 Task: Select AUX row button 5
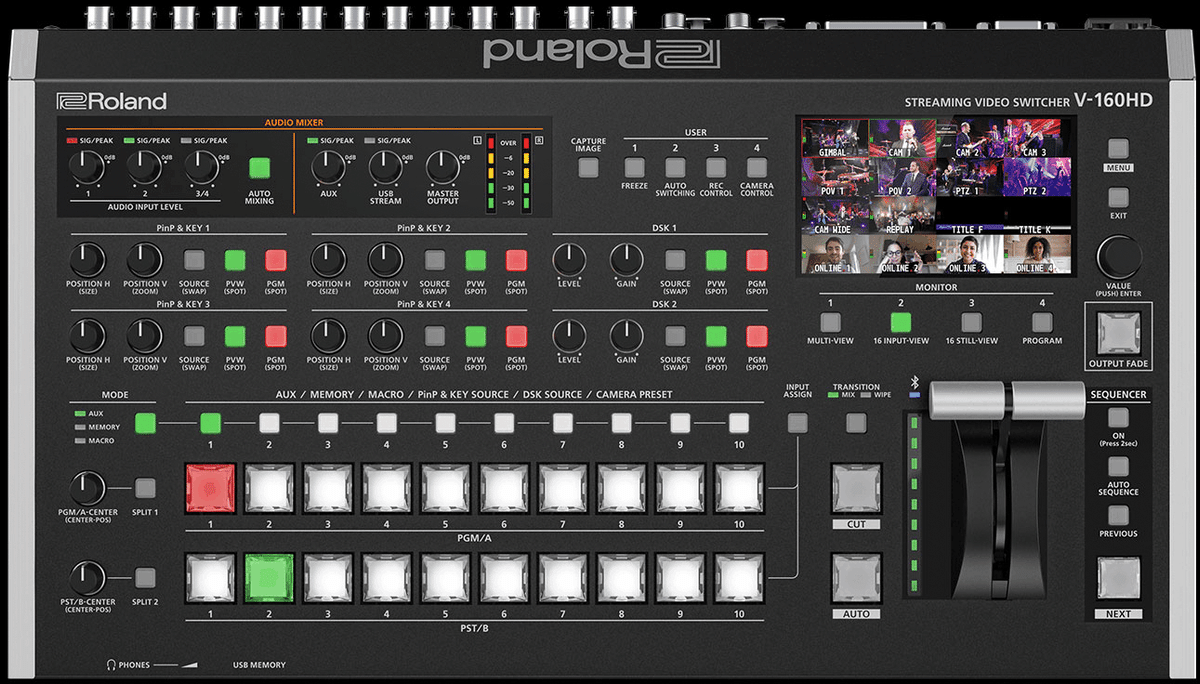pos(445,422)
